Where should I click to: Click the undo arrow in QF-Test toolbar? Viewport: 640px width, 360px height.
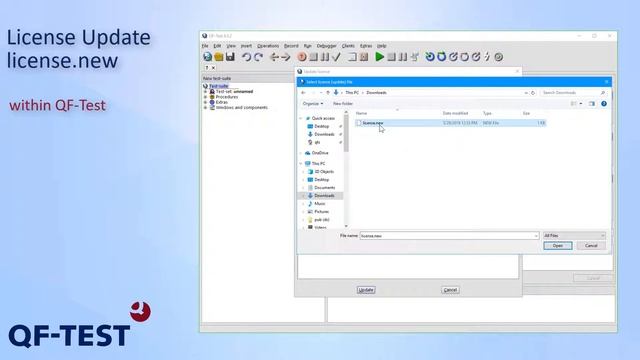coord(246,57)
